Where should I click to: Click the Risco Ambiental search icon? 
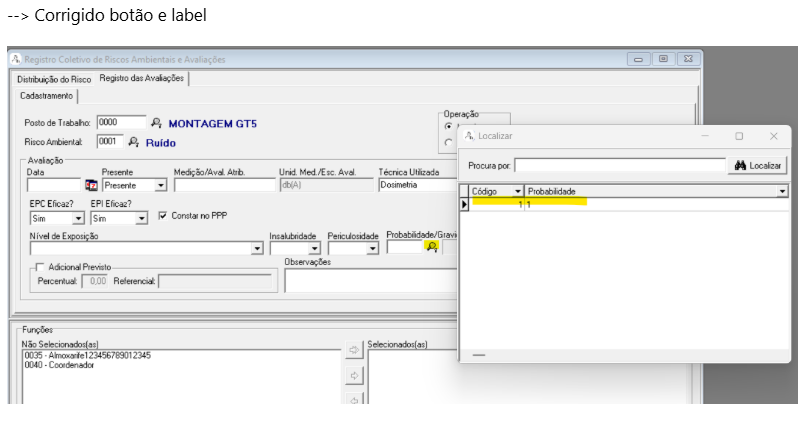[134, 142]
